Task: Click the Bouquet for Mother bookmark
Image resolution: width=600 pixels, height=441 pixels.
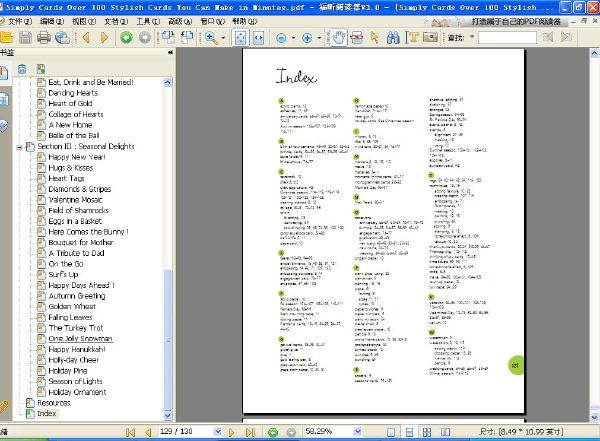Action: pyautogui.click(x=81, y=242)
